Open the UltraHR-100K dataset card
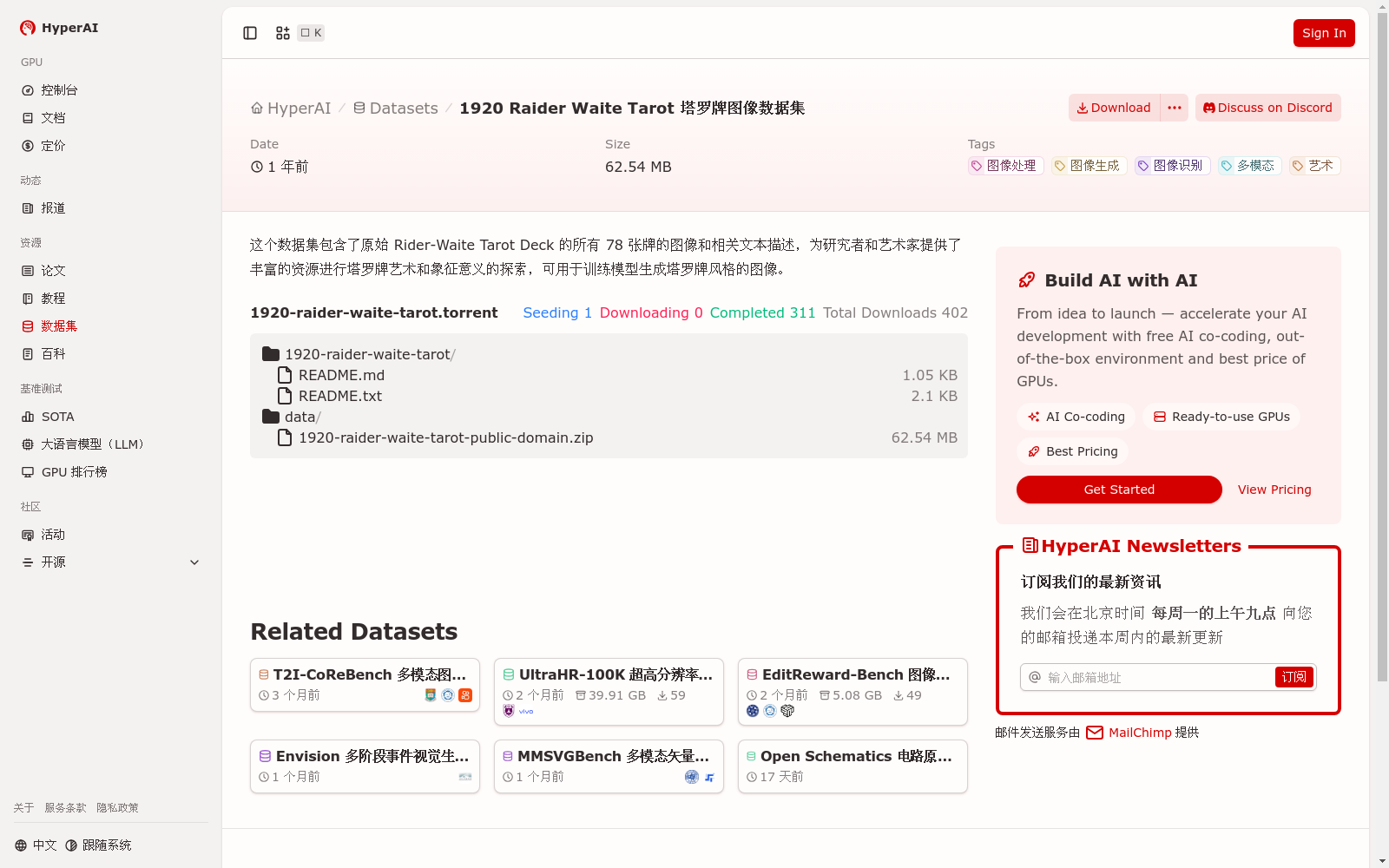1389x868 pixels. 609,692
